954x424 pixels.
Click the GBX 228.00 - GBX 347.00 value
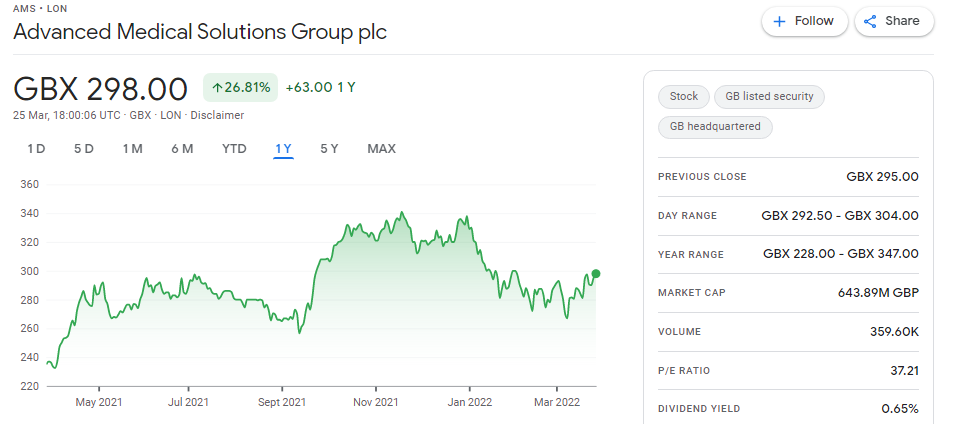click(841, 254)
